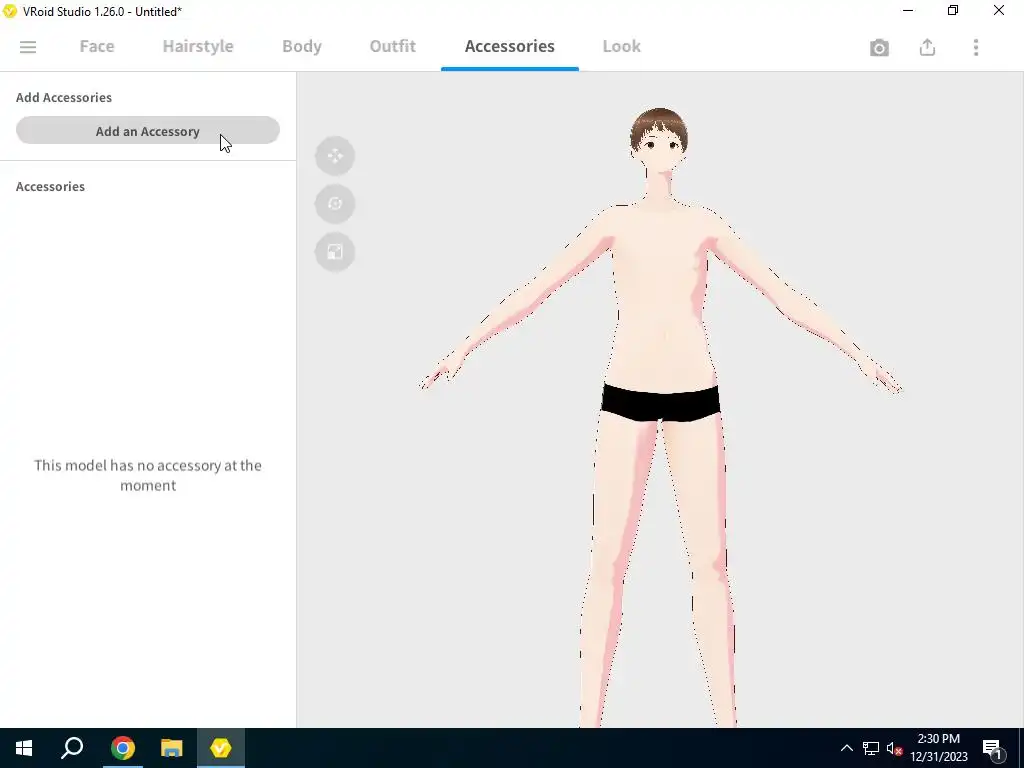The image size is (1024, 768).
Task: Restore down the VRoid Studio window
Action: pos(953,10)
